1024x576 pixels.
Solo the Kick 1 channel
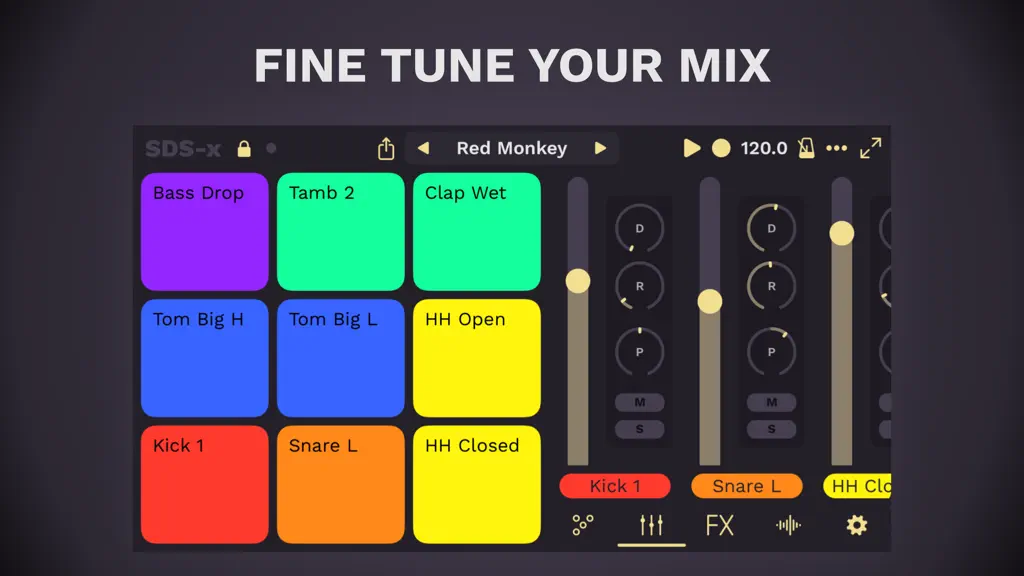639,429
